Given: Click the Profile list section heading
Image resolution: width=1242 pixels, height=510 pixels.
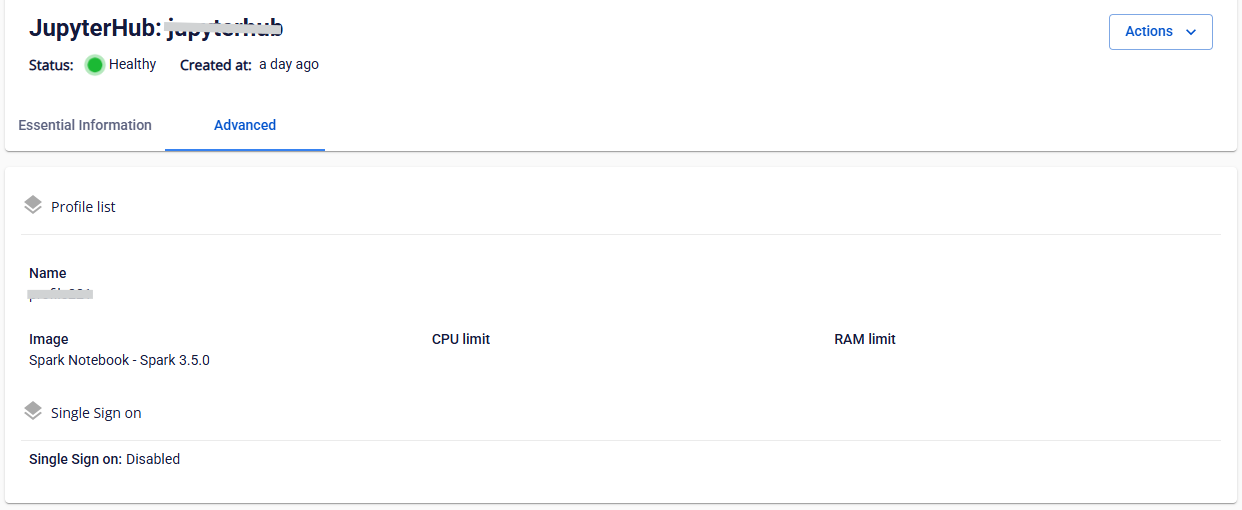Looking at the screenshot, I should pos(83,207).
